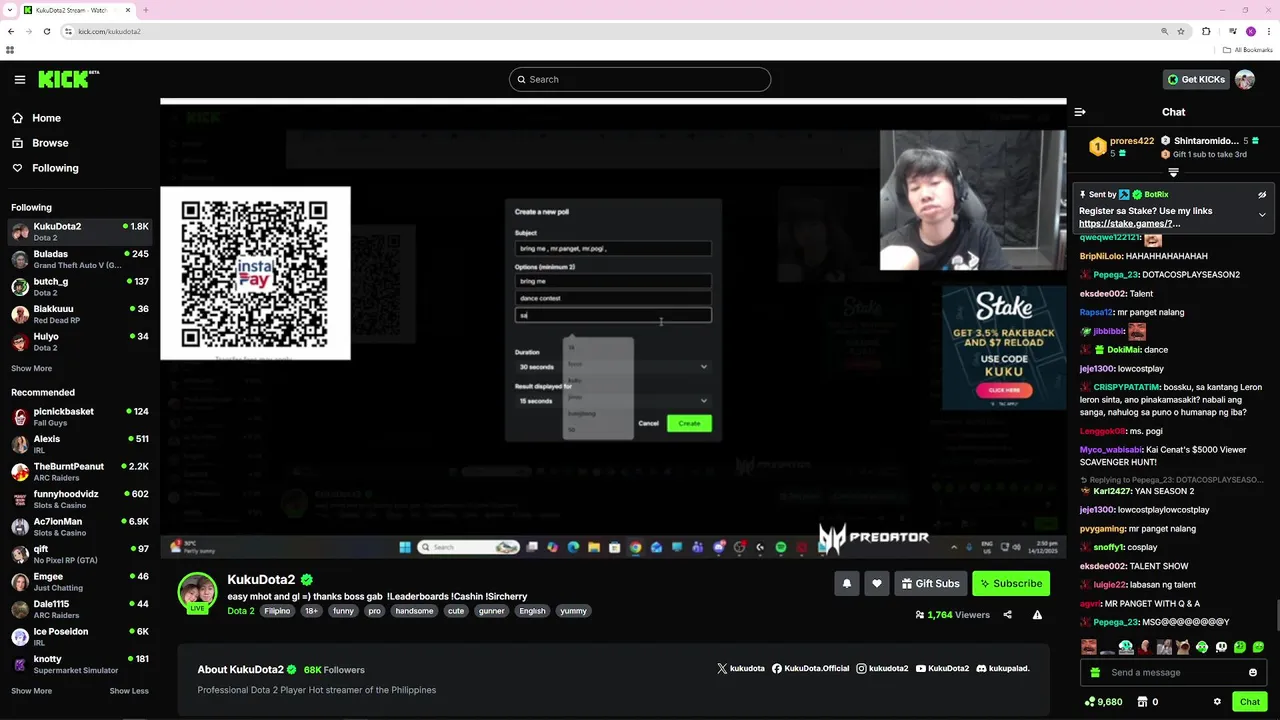Open a new browser tab
Viewport: 1280px width, 720px height.
click(146, 10)
